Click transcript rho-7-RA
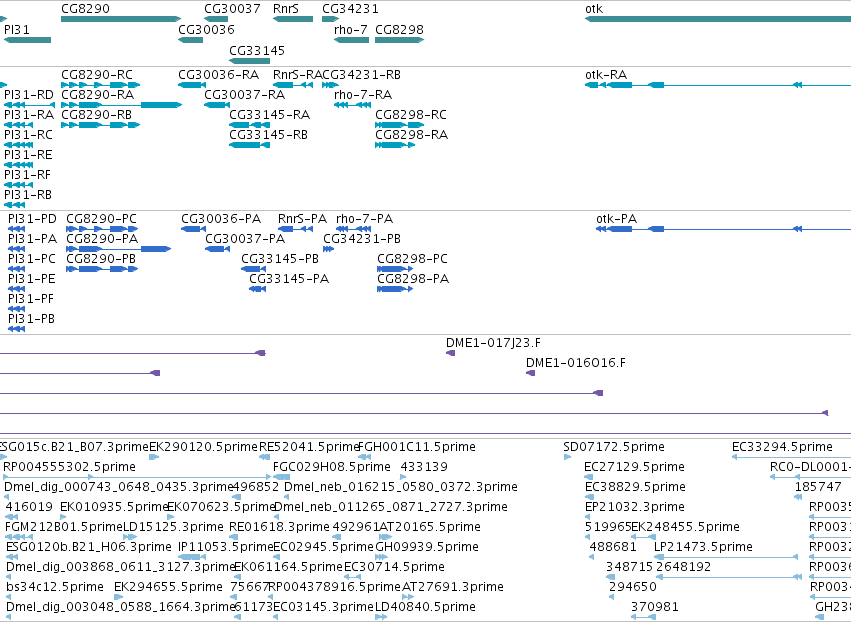 pyautogui.click(x=363, y=94)
